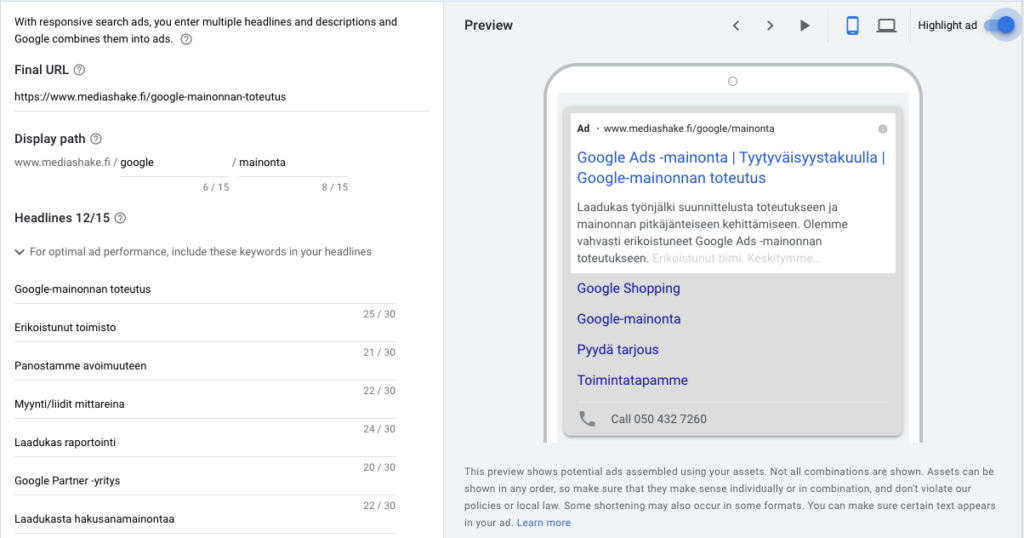Screen dimensions: 1024x538
Task: Click ad info icon in preview
Action: 882,129
